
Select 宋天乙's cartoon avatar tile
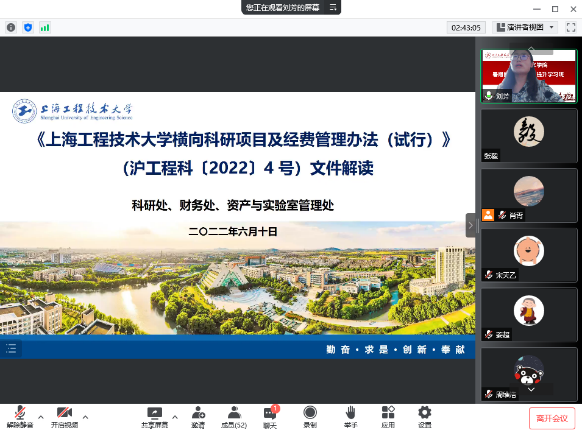click(529, 255)
